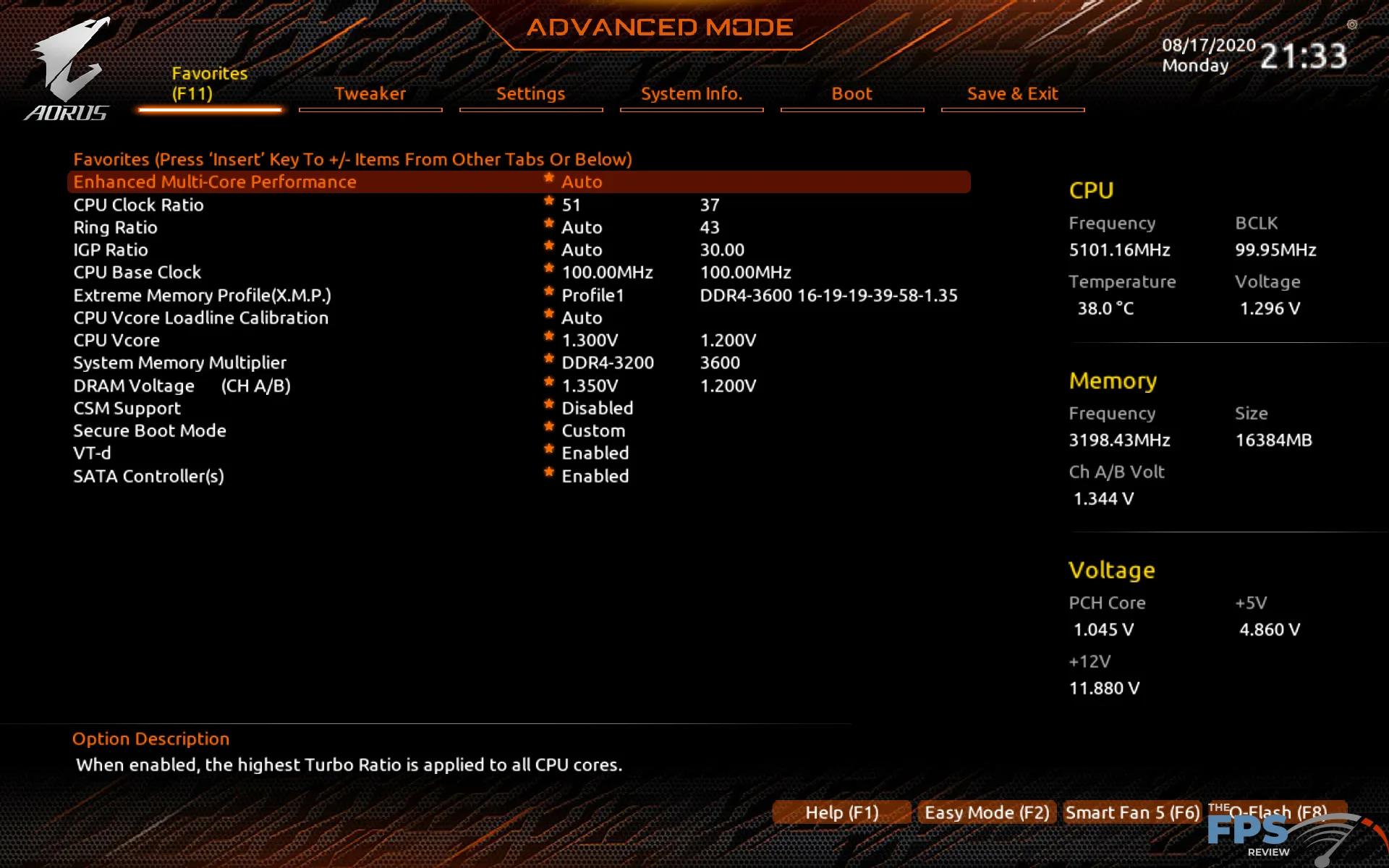1389x868 pixels.
Task: Click favorite star beside CPU Base Clock
Action: coord(549,268)
